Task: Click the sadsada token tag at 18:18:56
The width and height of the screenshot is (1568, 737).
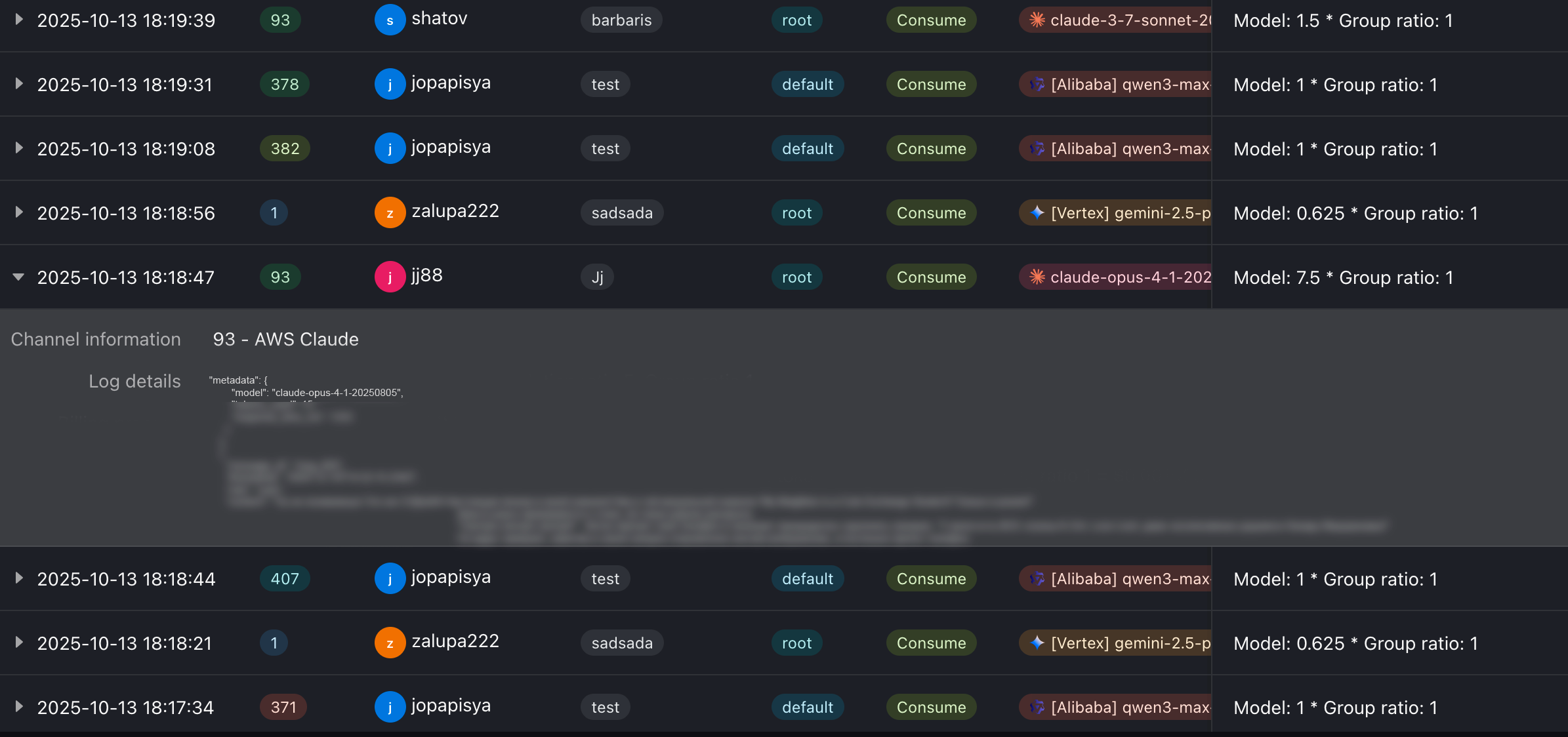Action: pos(621,213)
